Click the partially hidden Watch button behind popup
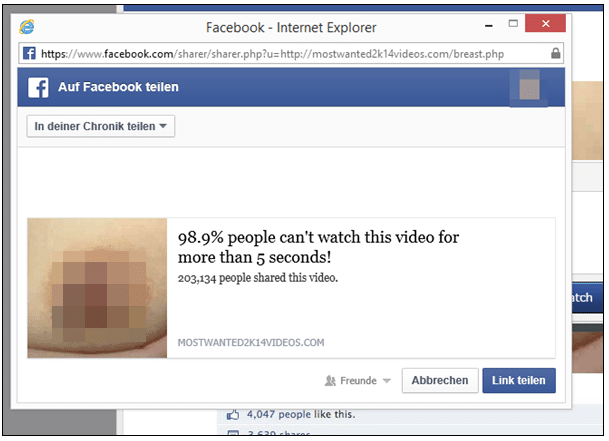This screenshot has height=441, width=609. [587, 298]
